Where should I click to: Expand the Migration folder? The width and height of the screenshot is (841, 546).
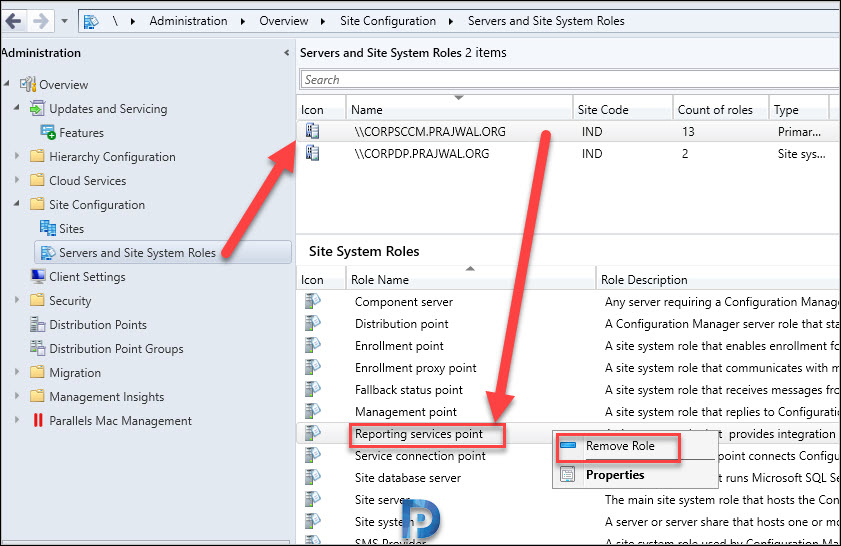[x=17, y=372]
